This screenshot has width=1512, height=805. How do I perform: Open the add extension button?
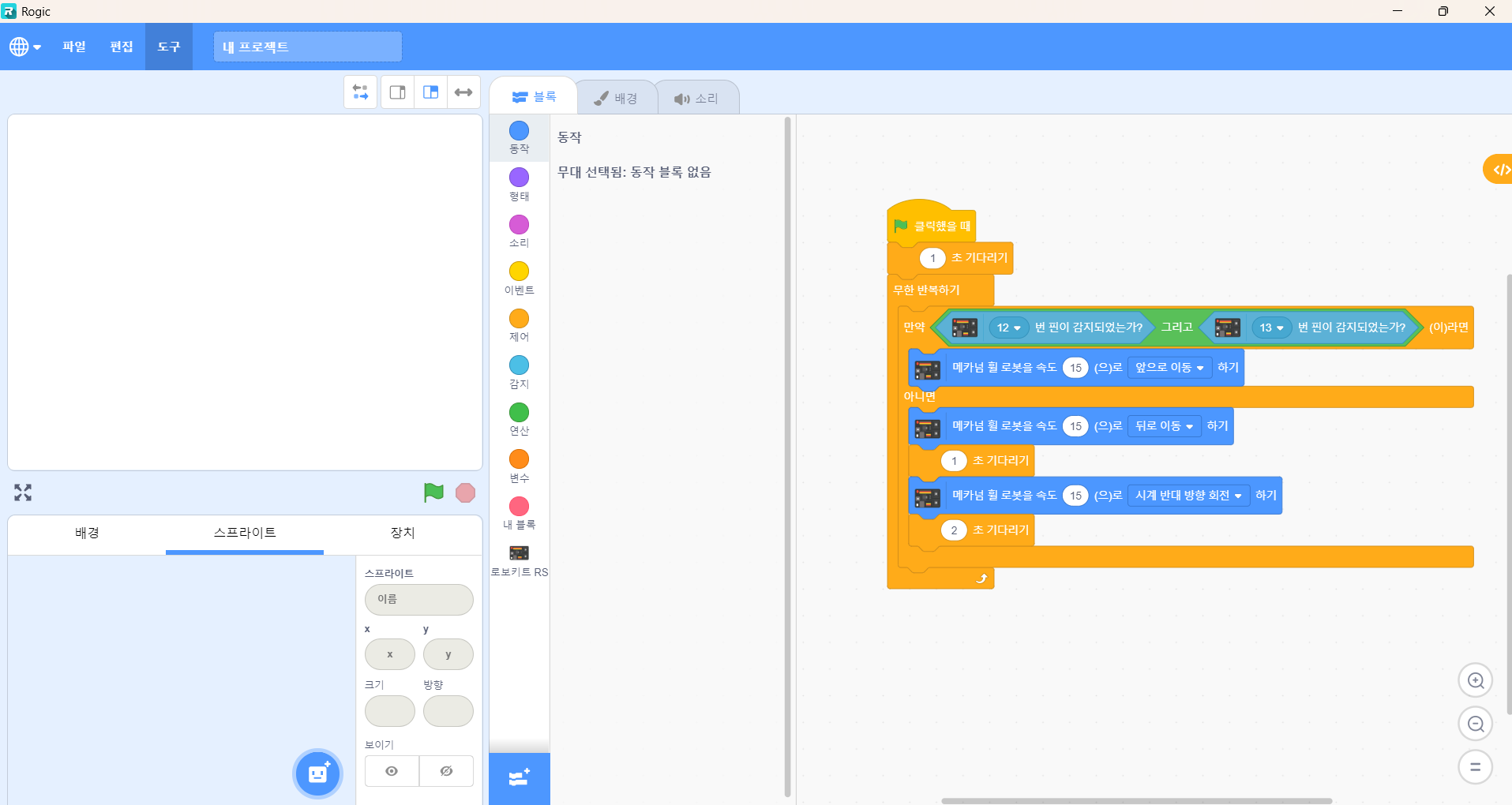click(x=519, y=778)
